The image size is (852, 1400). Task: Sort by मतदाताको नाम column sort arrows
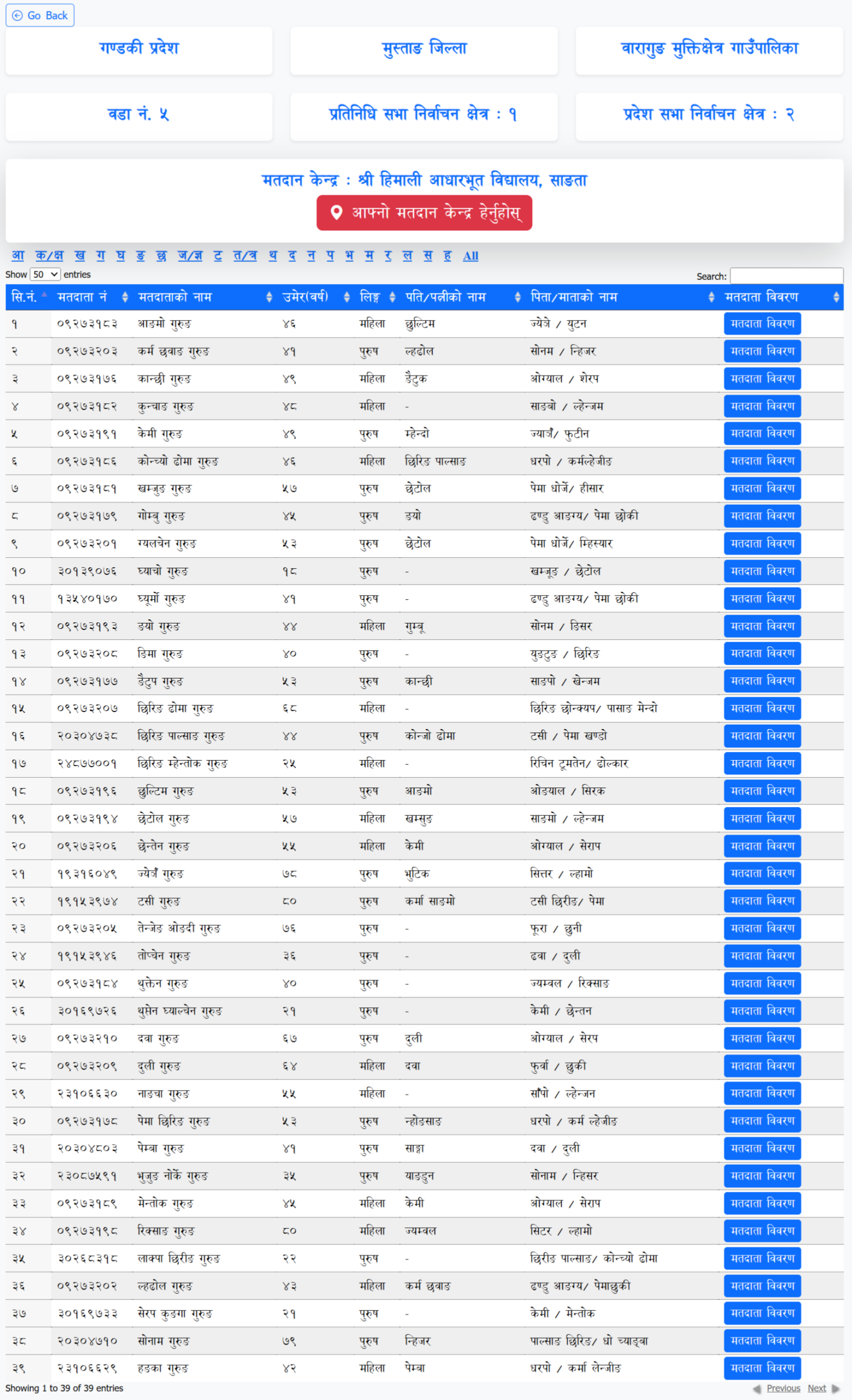pos(269,297)
